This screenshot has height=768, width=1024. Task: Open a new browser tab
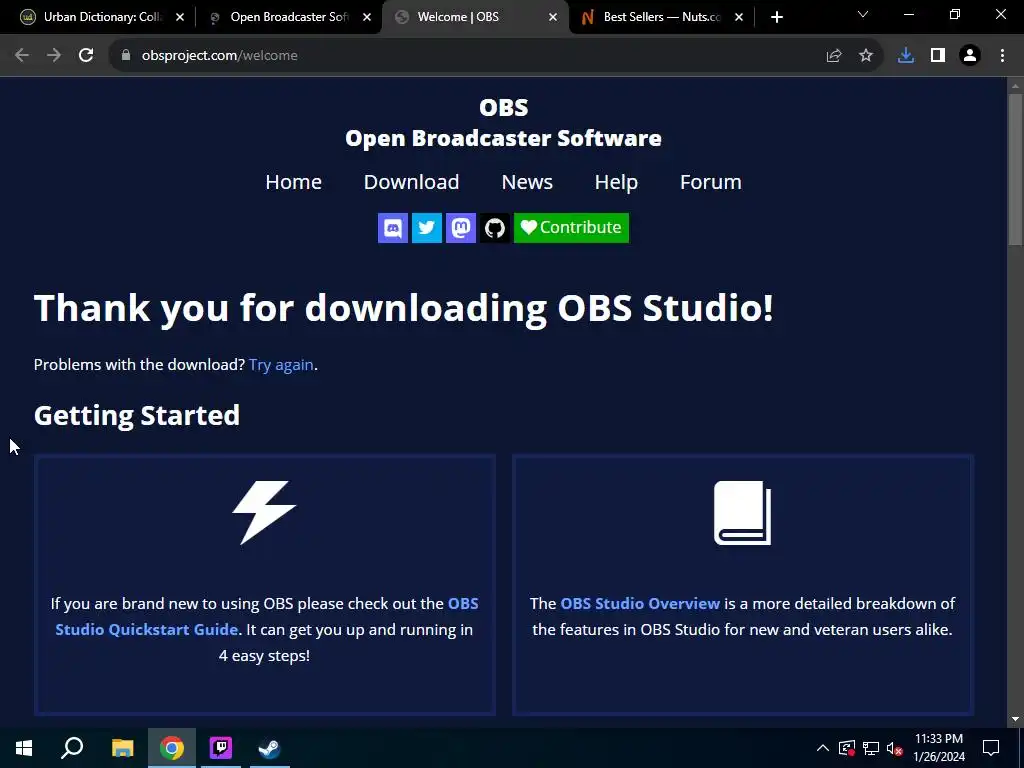[776, 17]
